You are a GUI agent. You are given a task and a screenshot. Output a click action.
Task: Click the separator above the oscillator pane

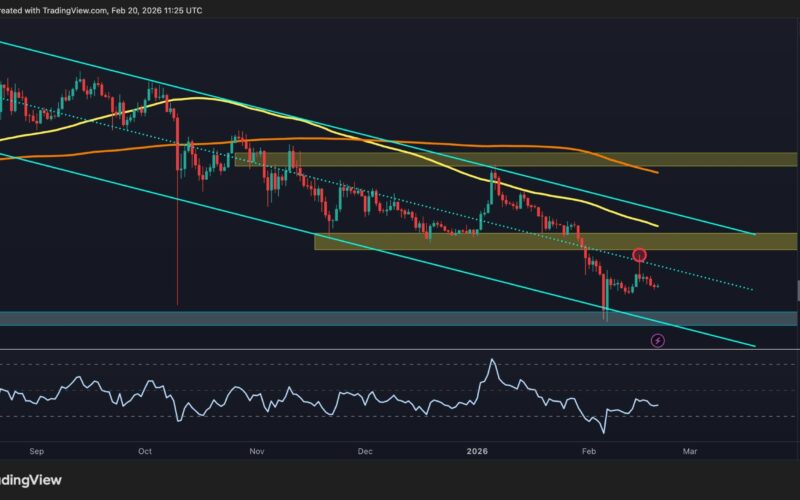(x=400, y=349)
